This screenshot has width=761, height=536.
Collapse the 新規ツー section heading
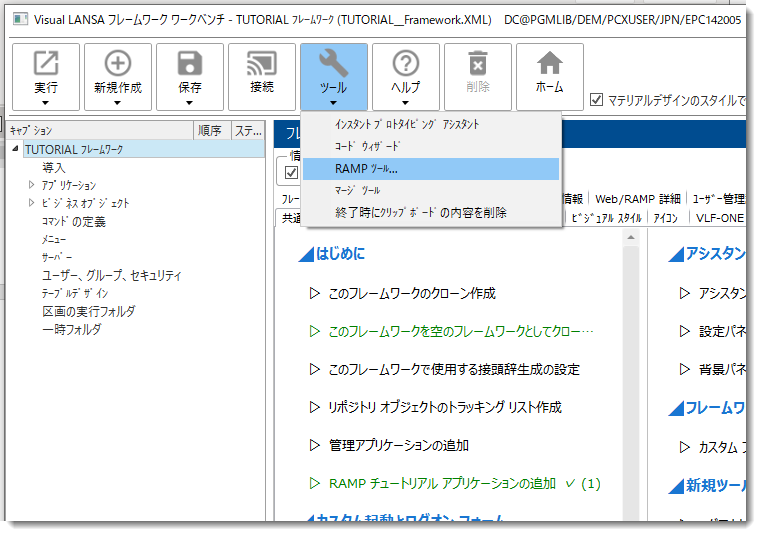point(676,486)
